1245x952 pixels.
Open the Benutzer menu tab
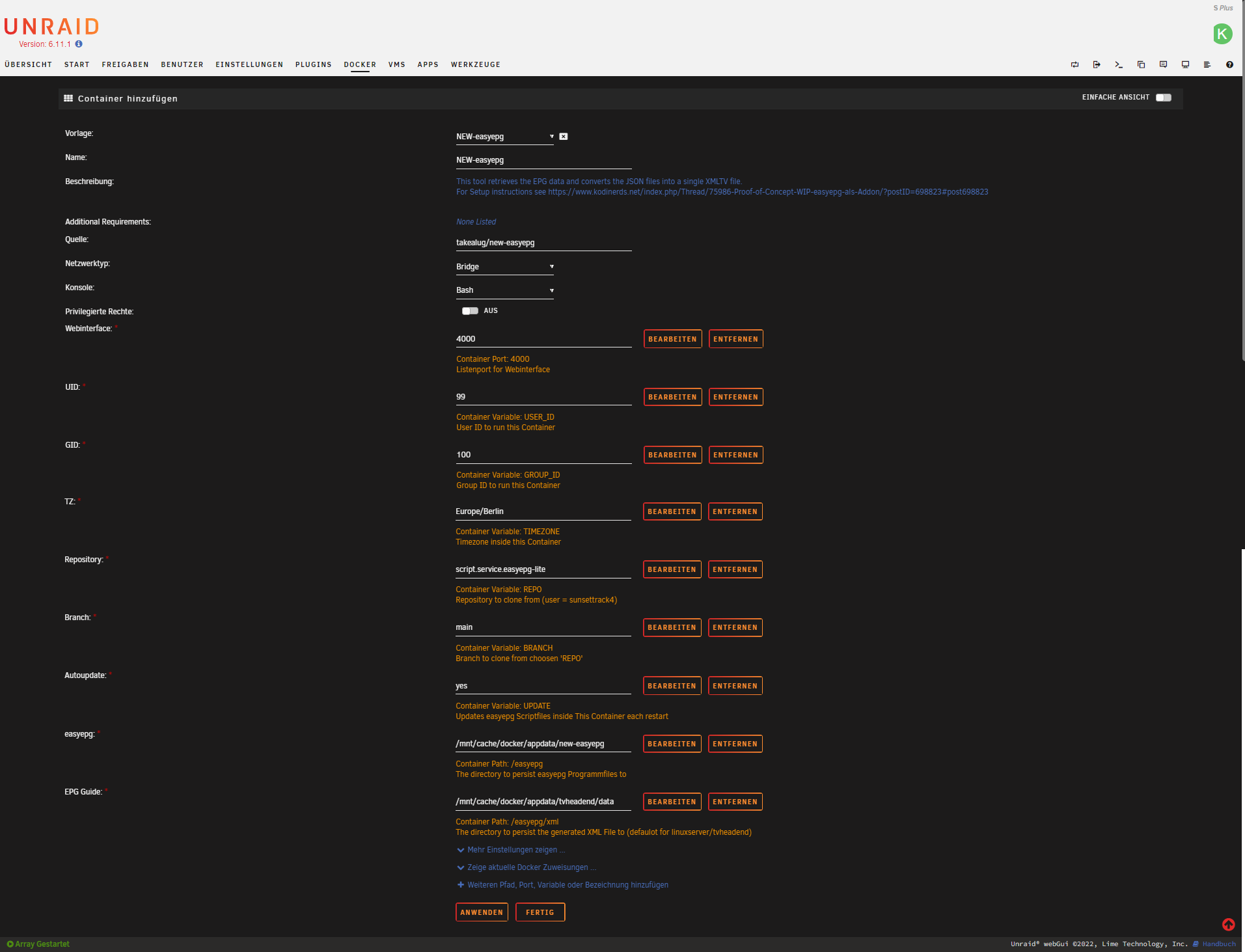click(182, 64)
